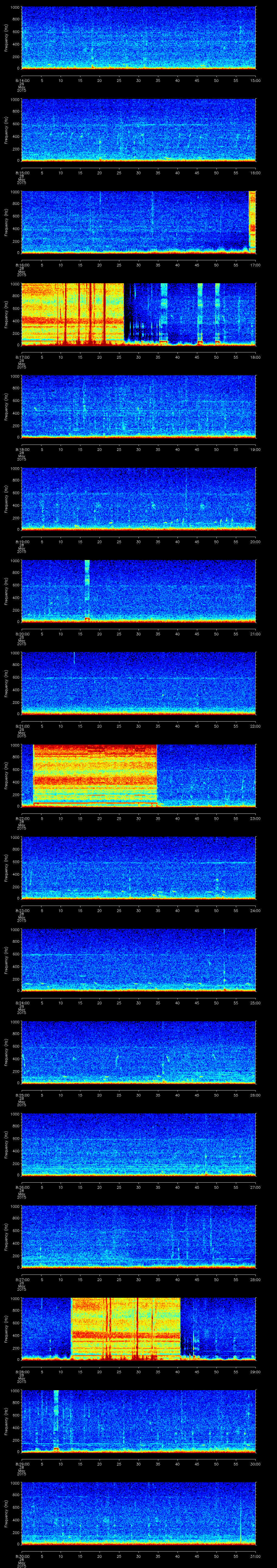Viewport: 277px width, 1568px height.
Task: Click the 8:19:00 start time label
Action: pyautogui.click(x=22, y=542)
